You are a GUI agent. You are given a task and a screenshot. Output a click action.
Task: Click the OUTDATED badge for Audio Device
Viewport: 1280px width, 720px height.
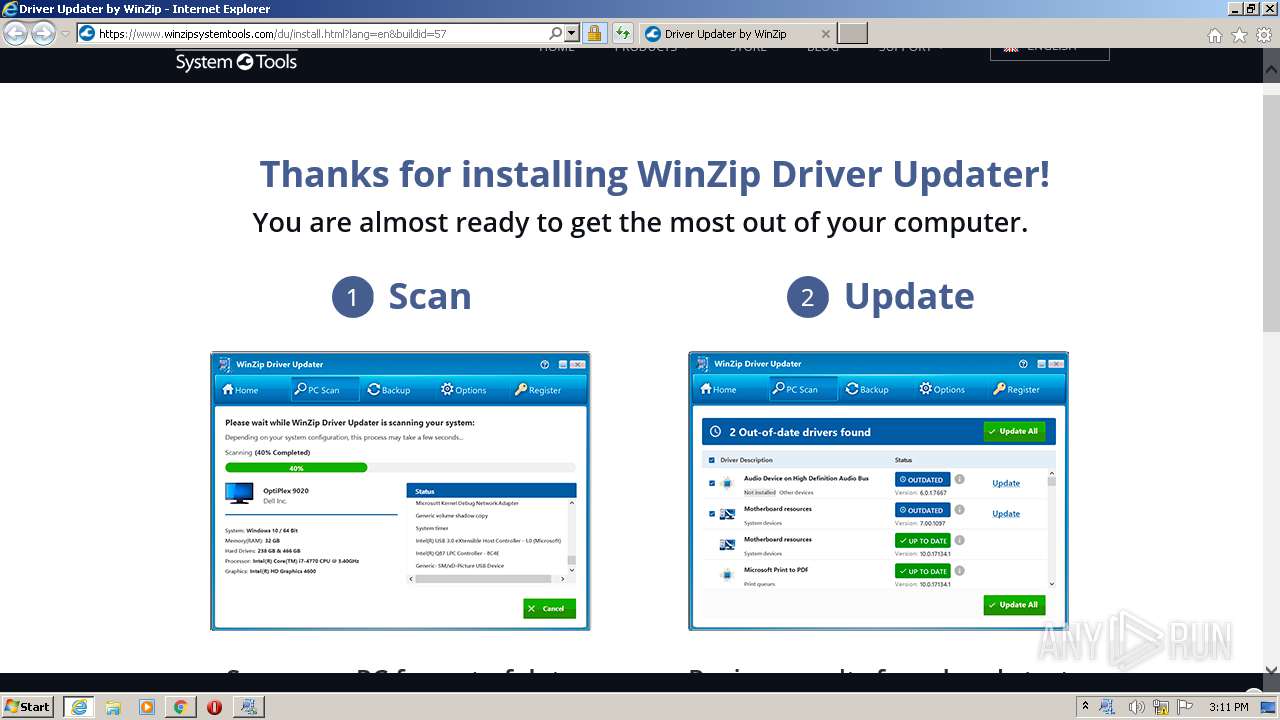coord(922,480)
